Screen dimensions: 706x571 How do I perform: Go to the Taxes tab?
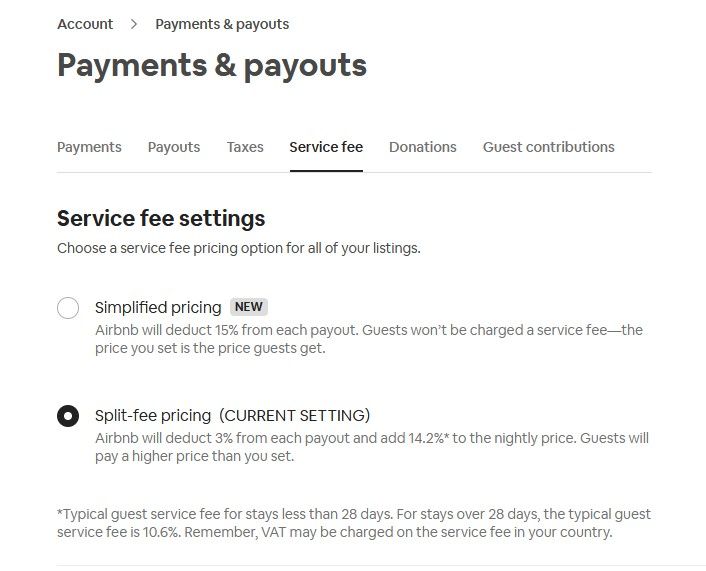(245, 147)
